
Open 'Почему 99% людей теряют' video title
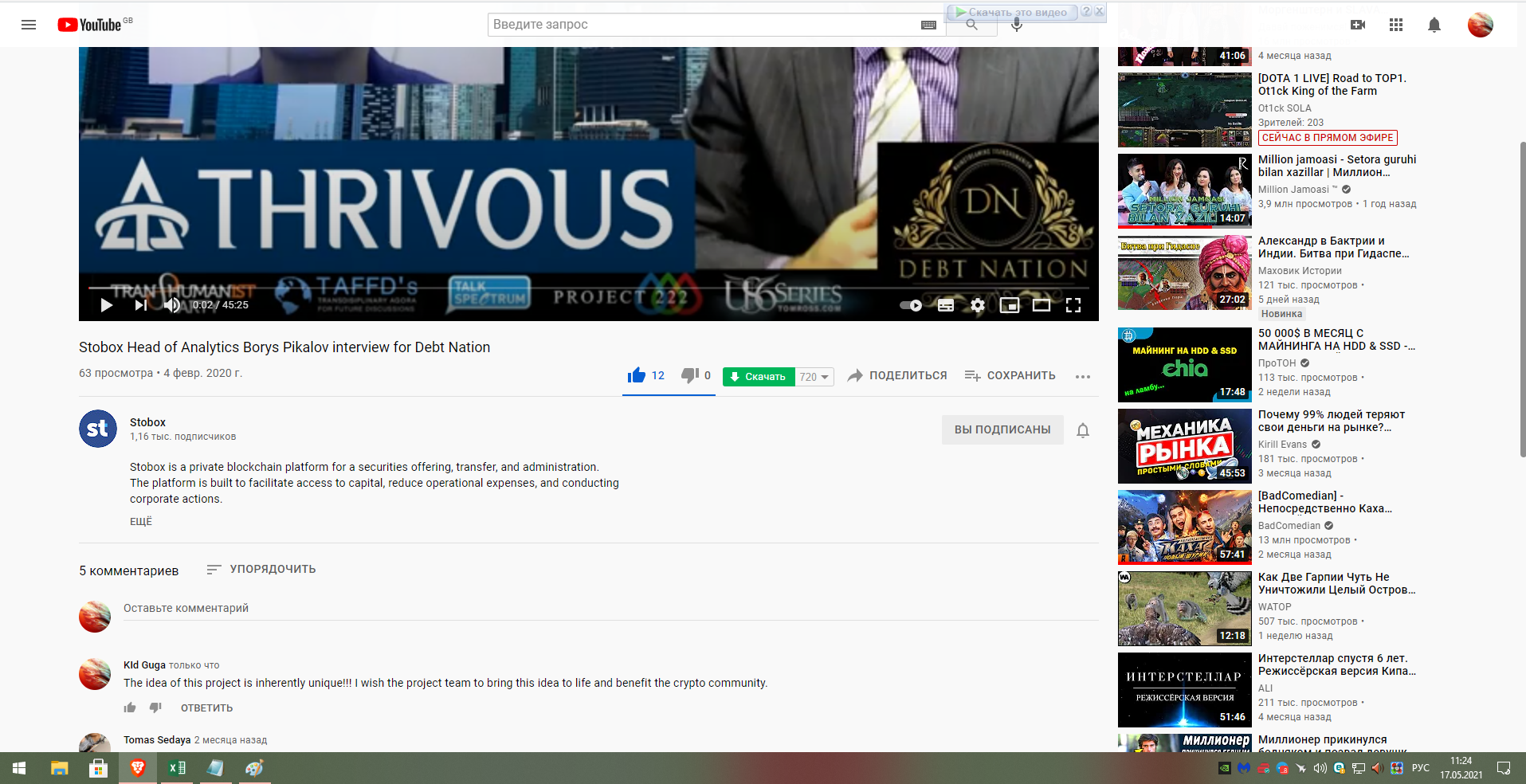1332,421
